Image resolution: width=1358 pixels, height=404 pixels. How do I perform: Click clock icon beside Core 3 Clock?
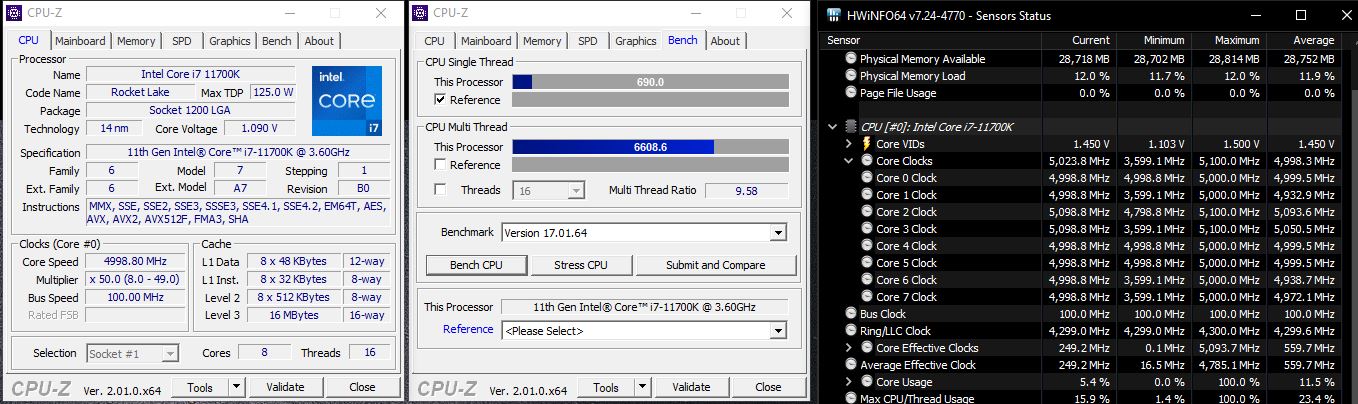coord(866,229)
